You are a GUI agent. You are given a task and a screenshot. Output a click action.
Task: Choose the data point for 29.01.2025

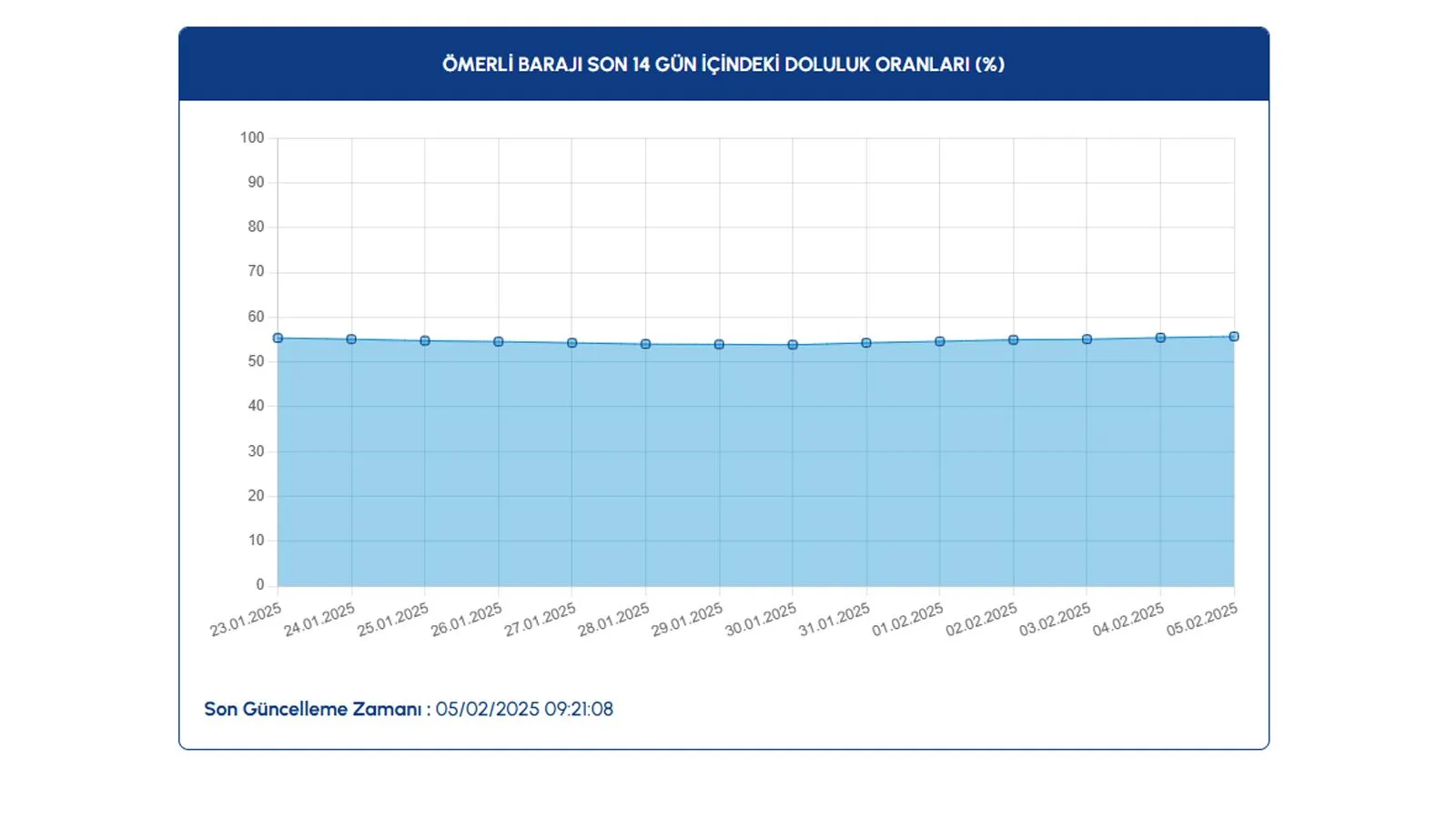(719, 345)
